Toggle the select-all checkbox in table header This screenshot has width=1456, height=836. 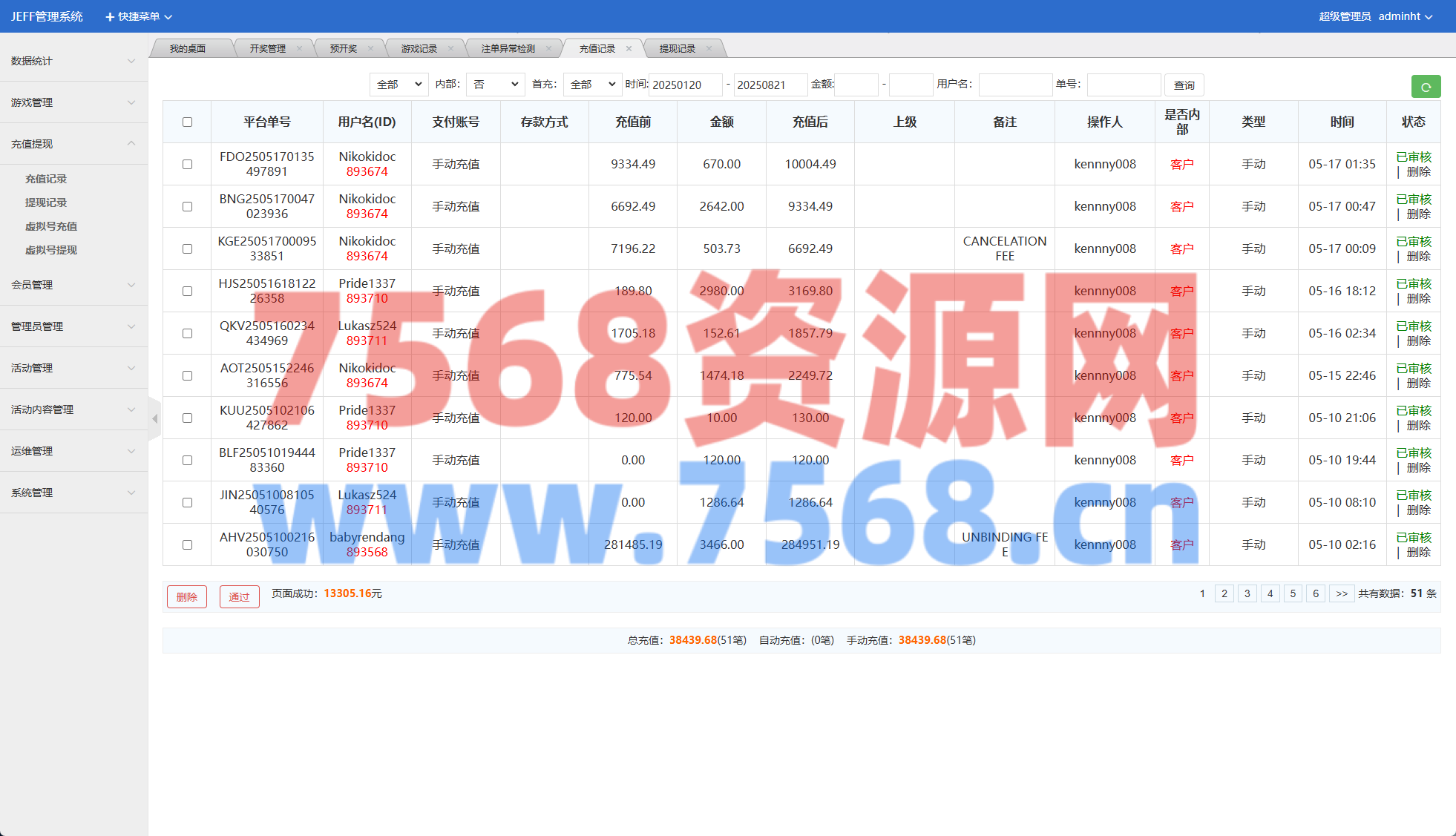click(187, 122)
